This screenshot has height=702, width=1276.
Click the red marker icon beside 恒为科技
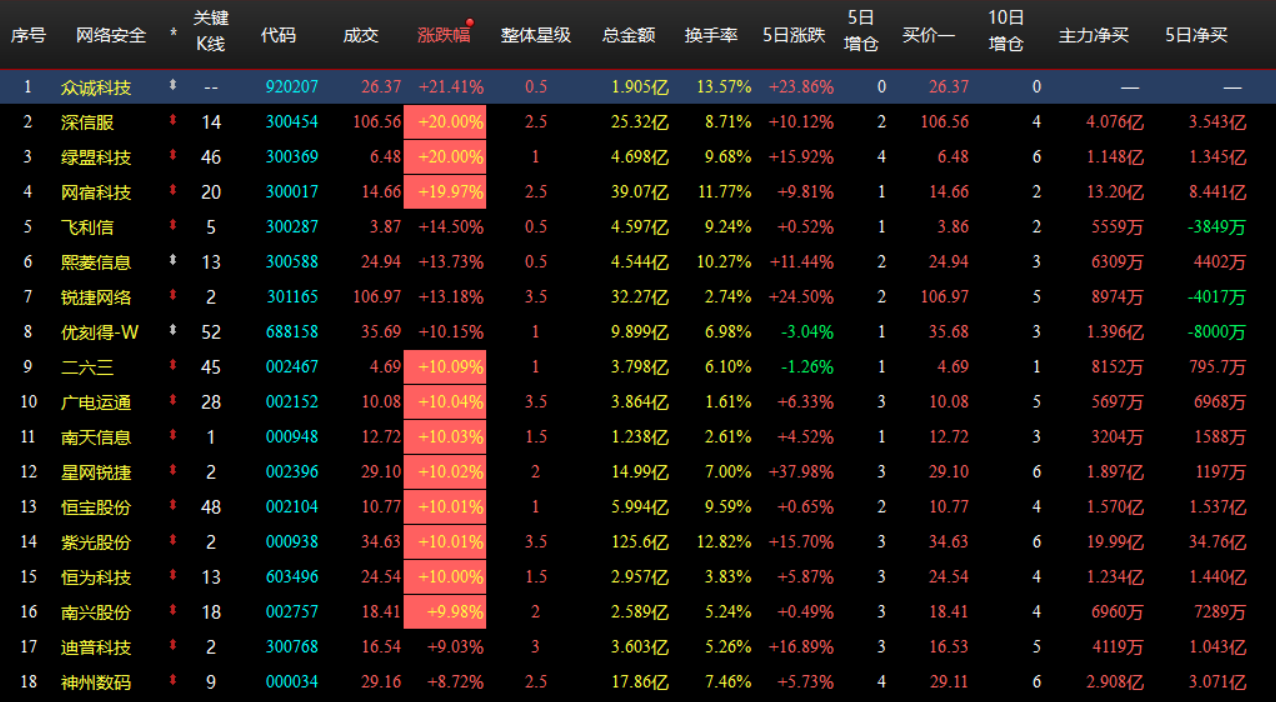point(173,576)
